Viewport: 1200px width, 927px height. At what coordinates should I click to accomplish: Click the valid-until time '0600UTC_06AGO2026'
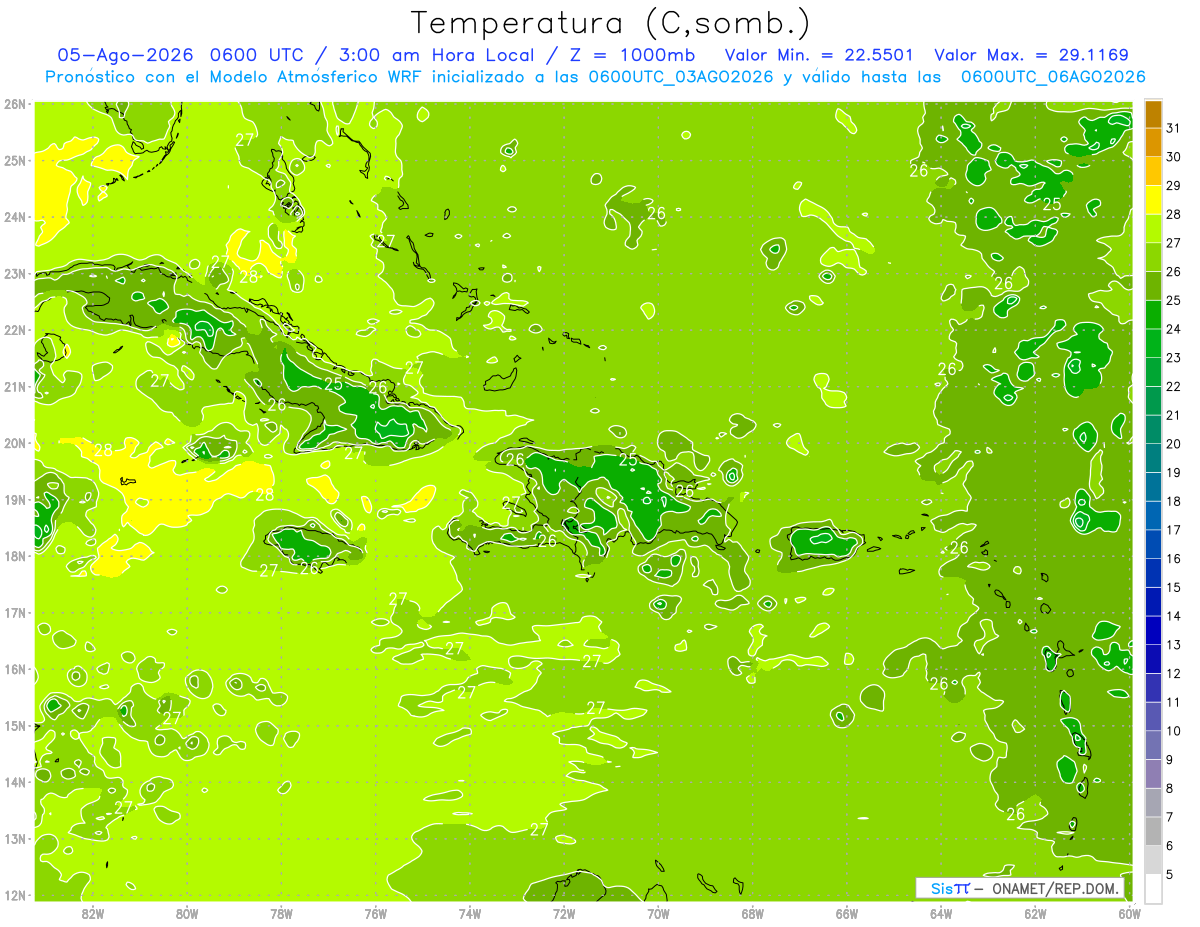(x=1053, y=77)
